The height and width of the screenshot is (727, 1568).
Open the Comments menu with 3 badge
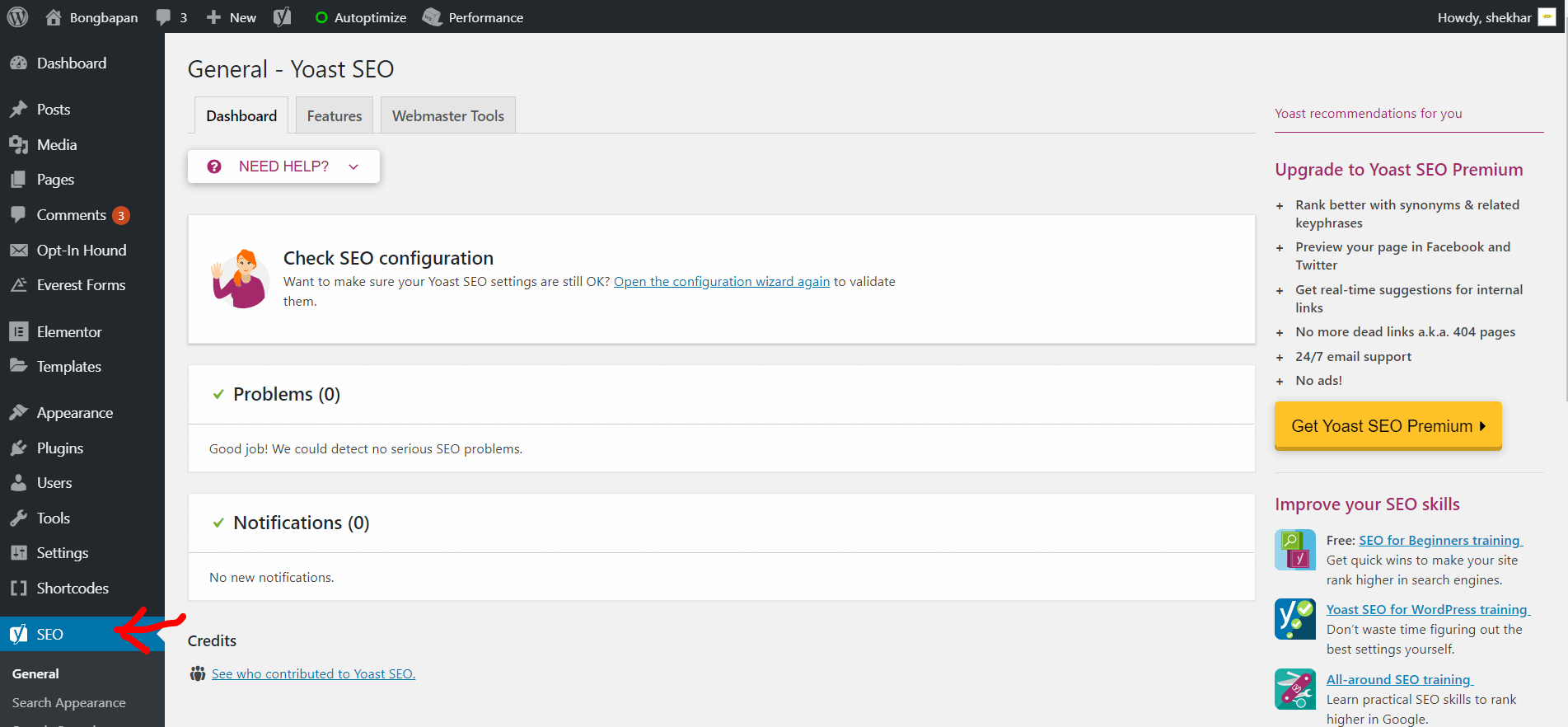coord(82,215)
